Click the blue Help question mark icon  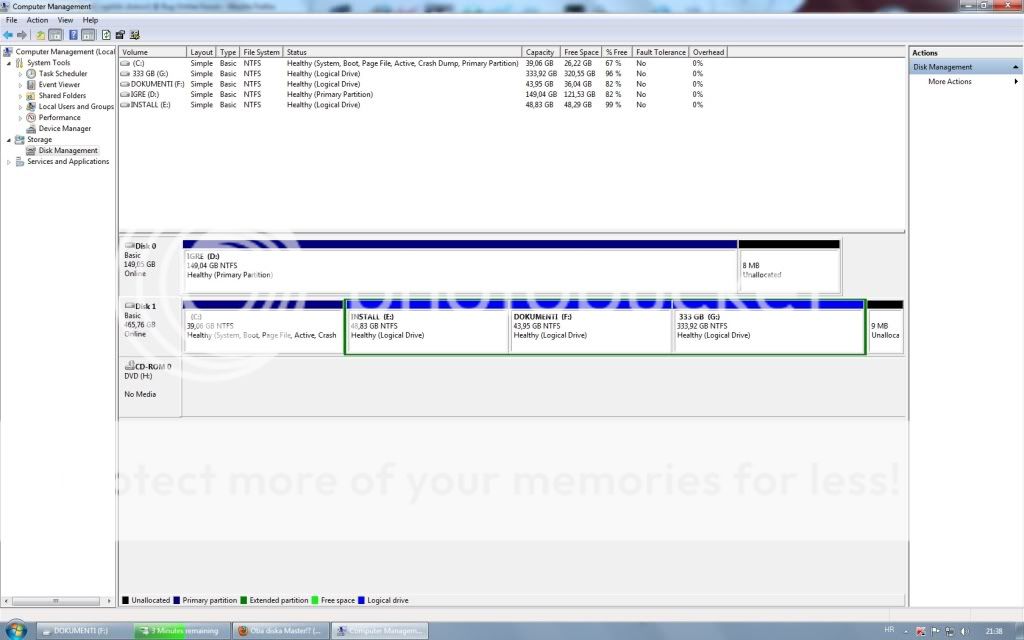tap(74, 35)
